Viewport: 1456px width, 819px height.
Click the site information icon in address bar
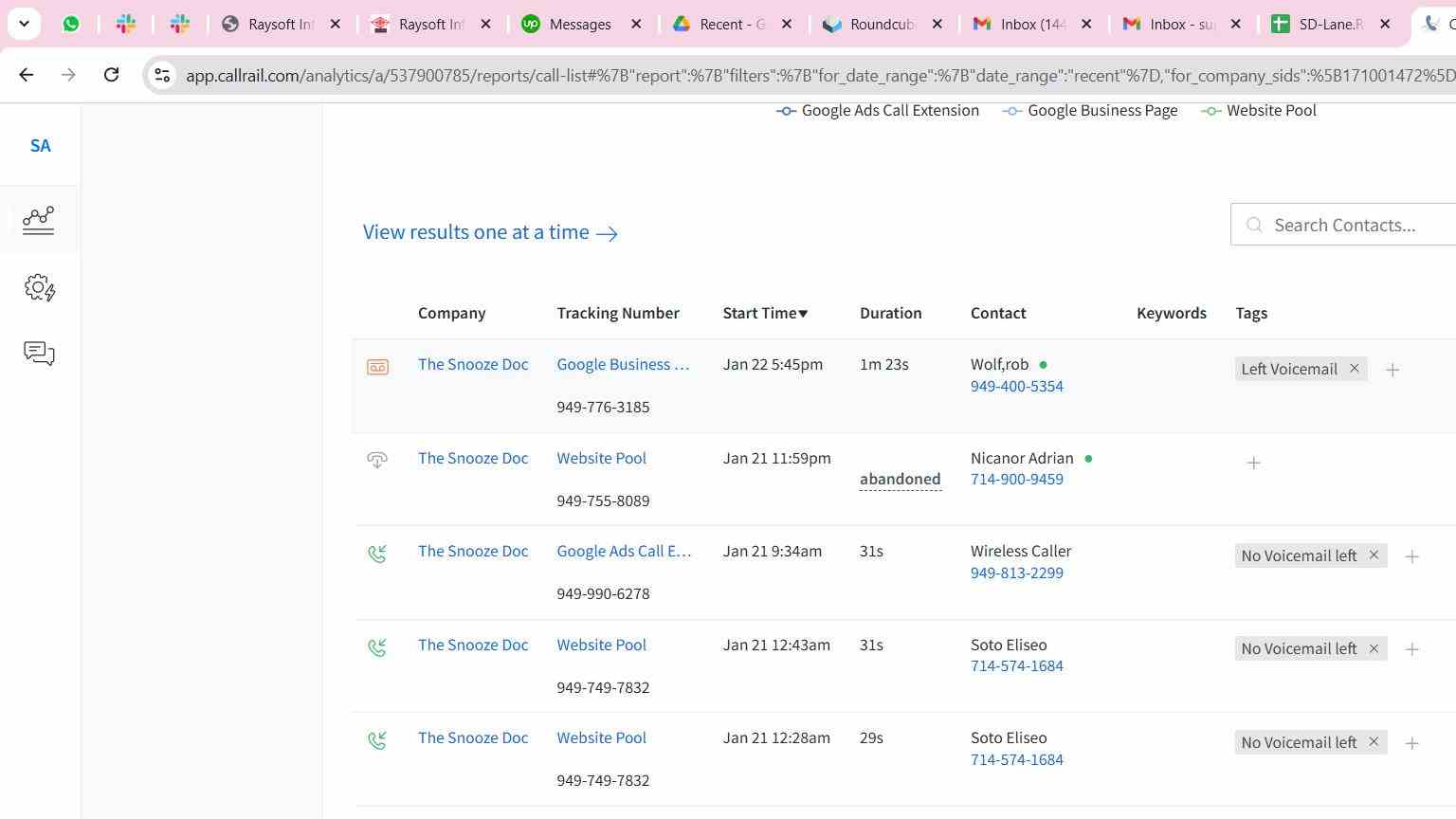[x=162, y=75]
